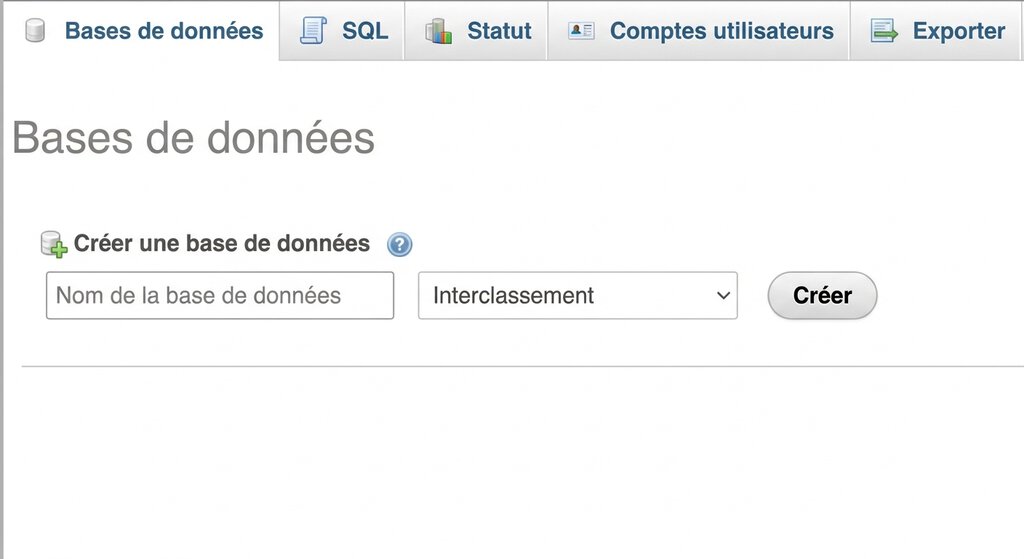
Task: Select the Comptes utilisateurs tab
Action: coord(721,31)
